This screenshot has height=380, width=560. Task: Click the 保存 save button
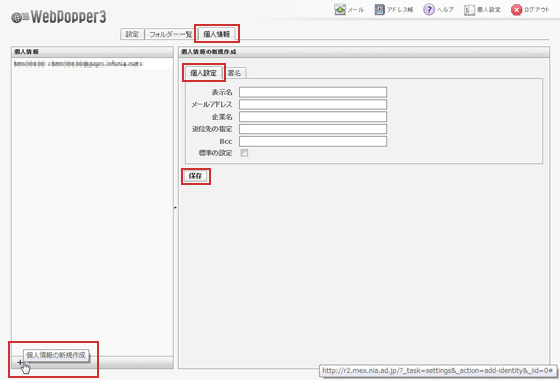tap(195, 176)
